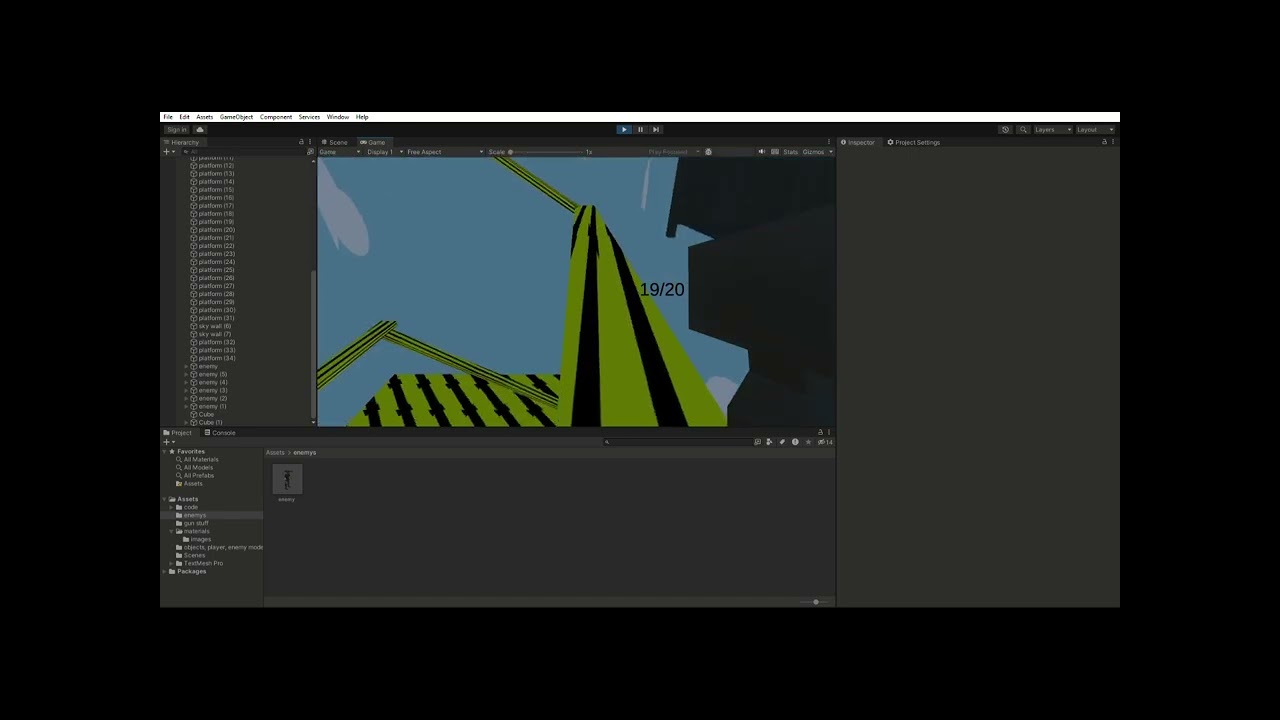This screenshot has width=1280, height=720.
Task: Open the Component menu
Action: pos(276,117)
